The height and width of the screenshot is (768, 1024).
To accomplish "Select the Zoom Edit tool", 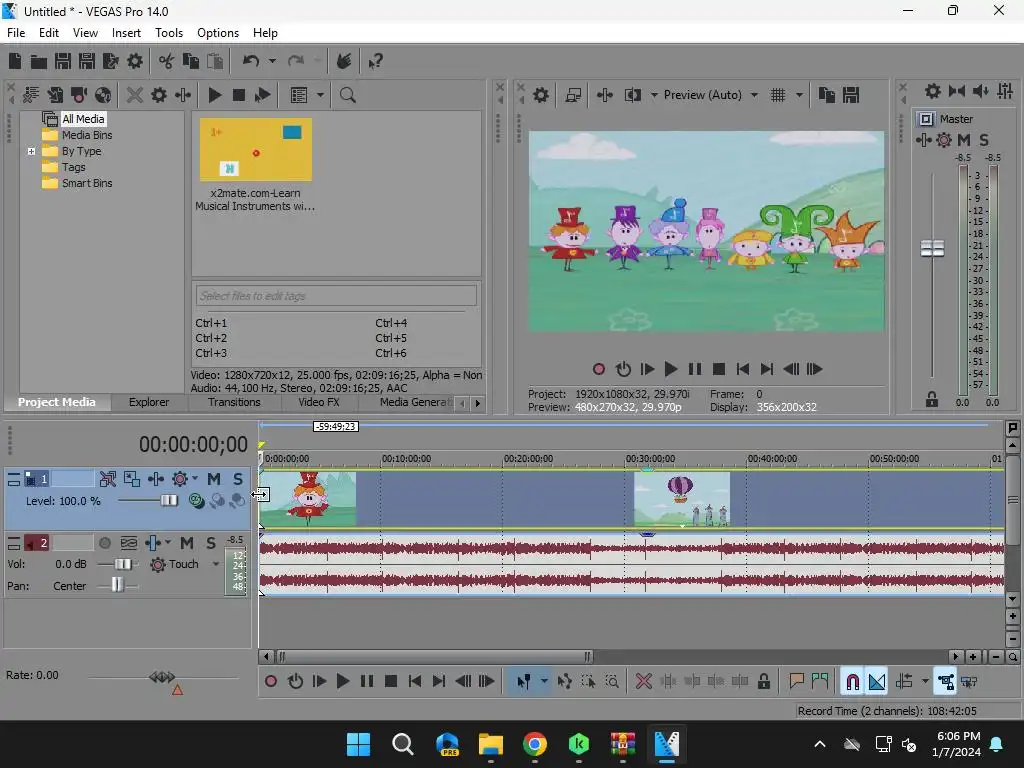I will 612,682.
